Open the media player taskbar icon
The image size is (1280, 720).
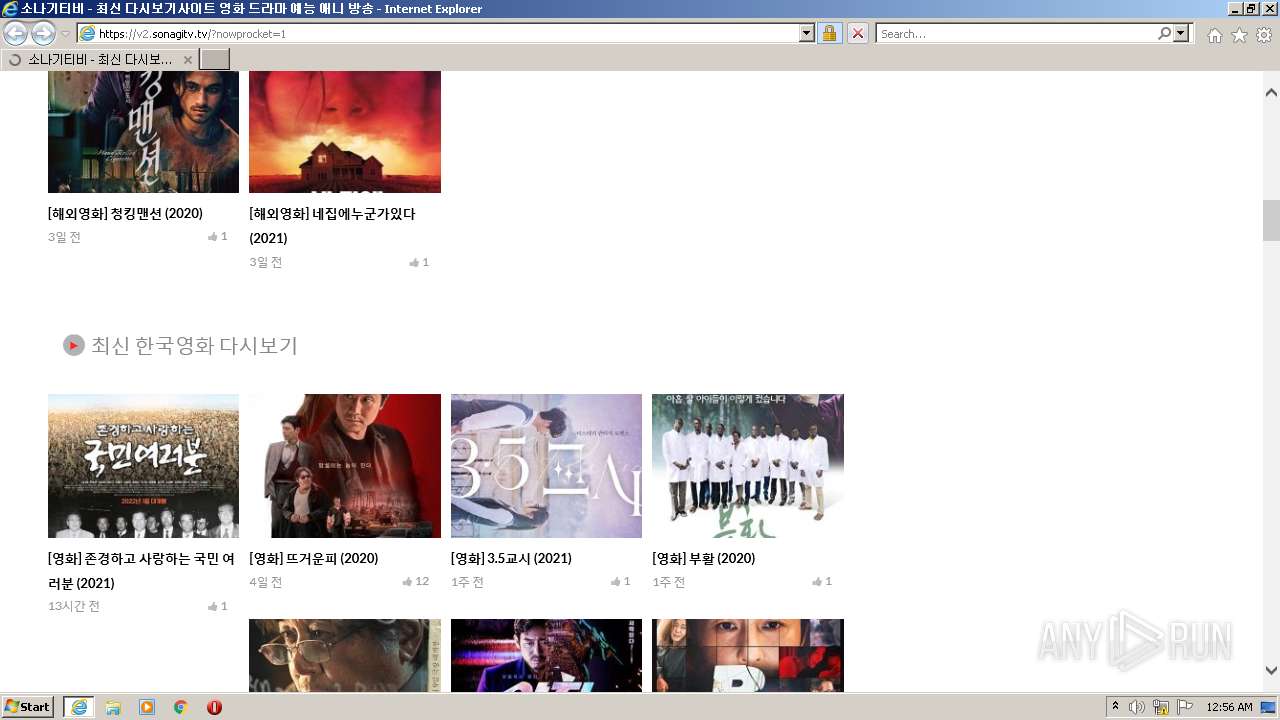[x=147, y=707]
